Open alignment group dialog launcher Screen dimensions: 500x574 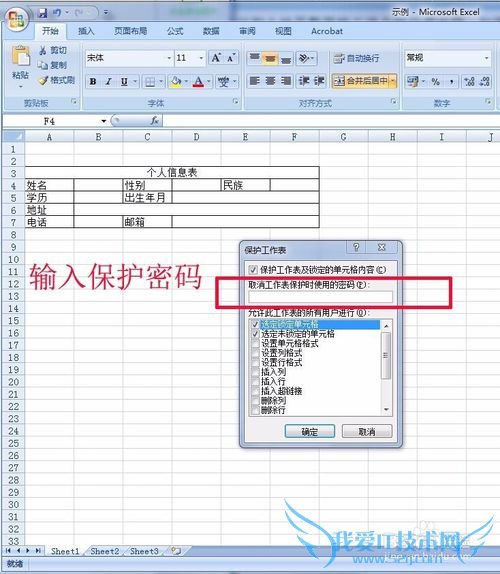pyautogui.click(x=393, y=101)
